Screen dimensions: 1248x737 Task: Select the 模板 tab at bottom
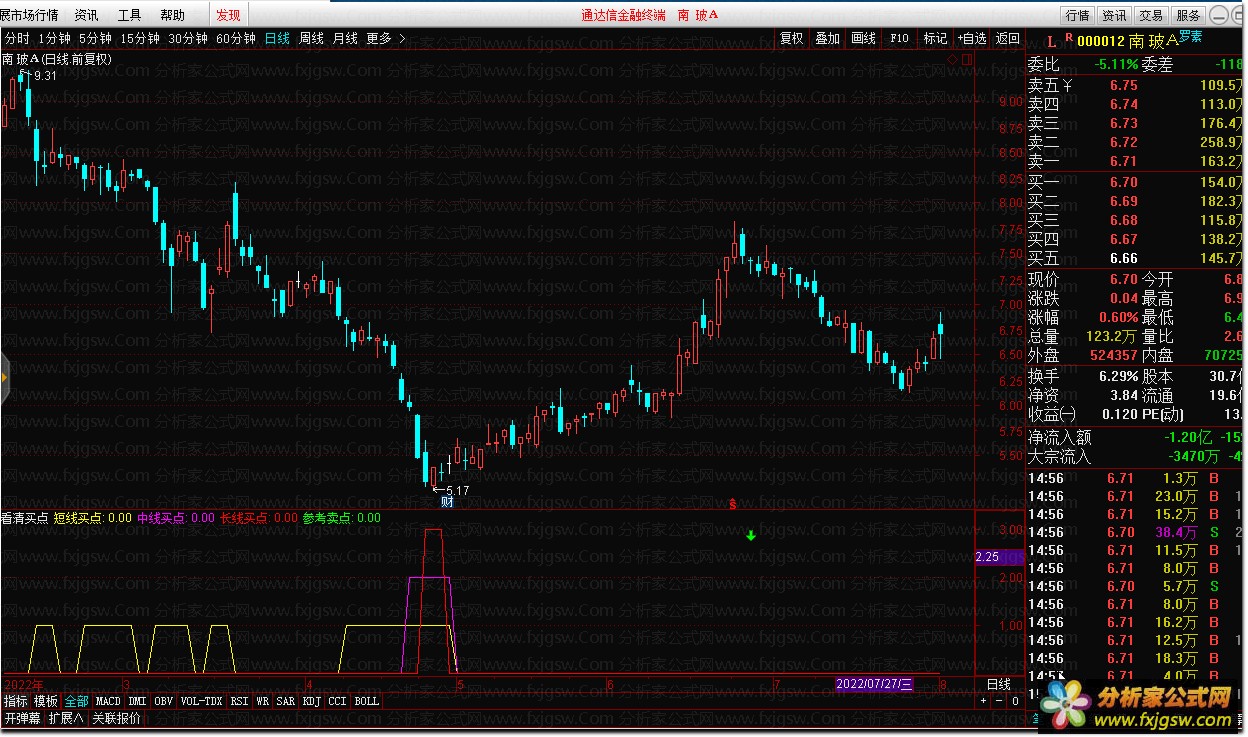pyautogui.click(x=45, y=701)
